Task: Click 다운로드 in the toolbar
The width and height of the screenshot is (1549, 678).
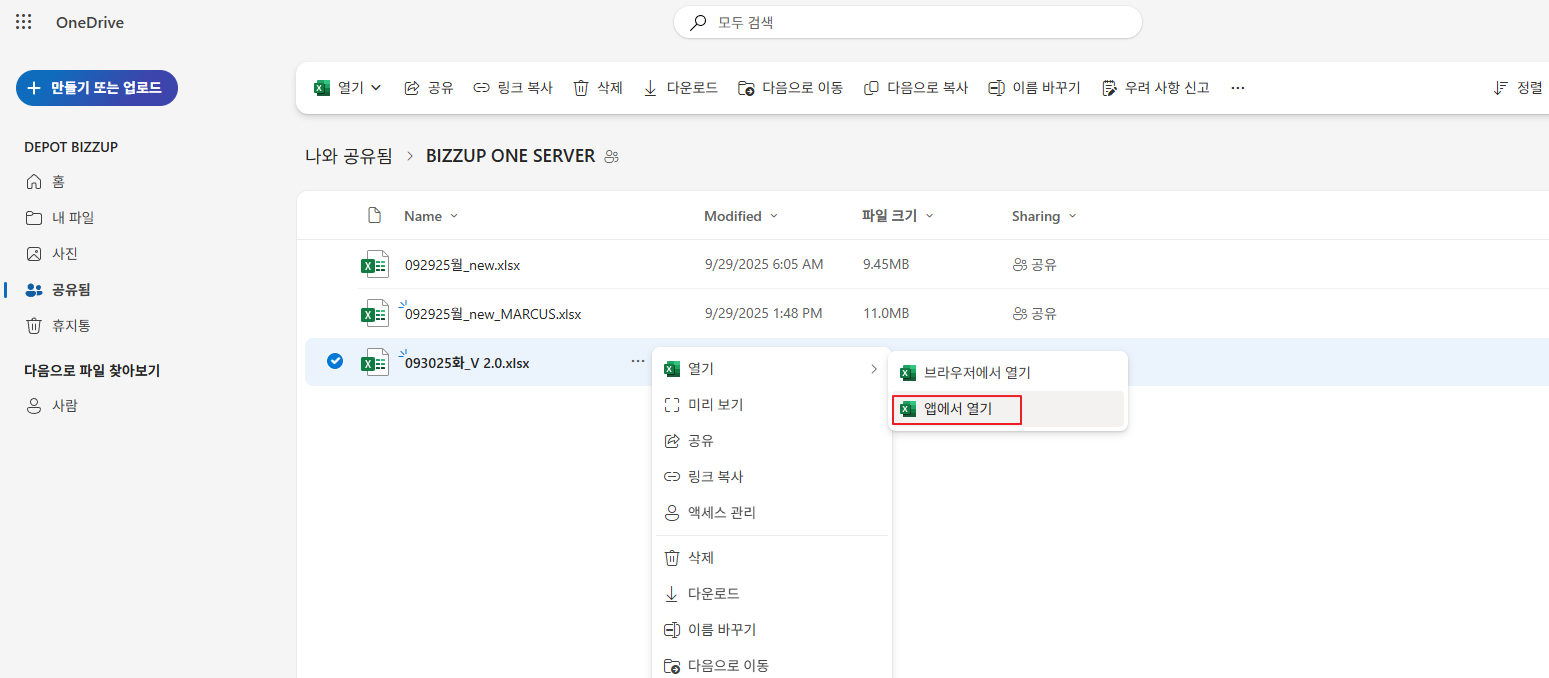Action: (x=680, y=88)
